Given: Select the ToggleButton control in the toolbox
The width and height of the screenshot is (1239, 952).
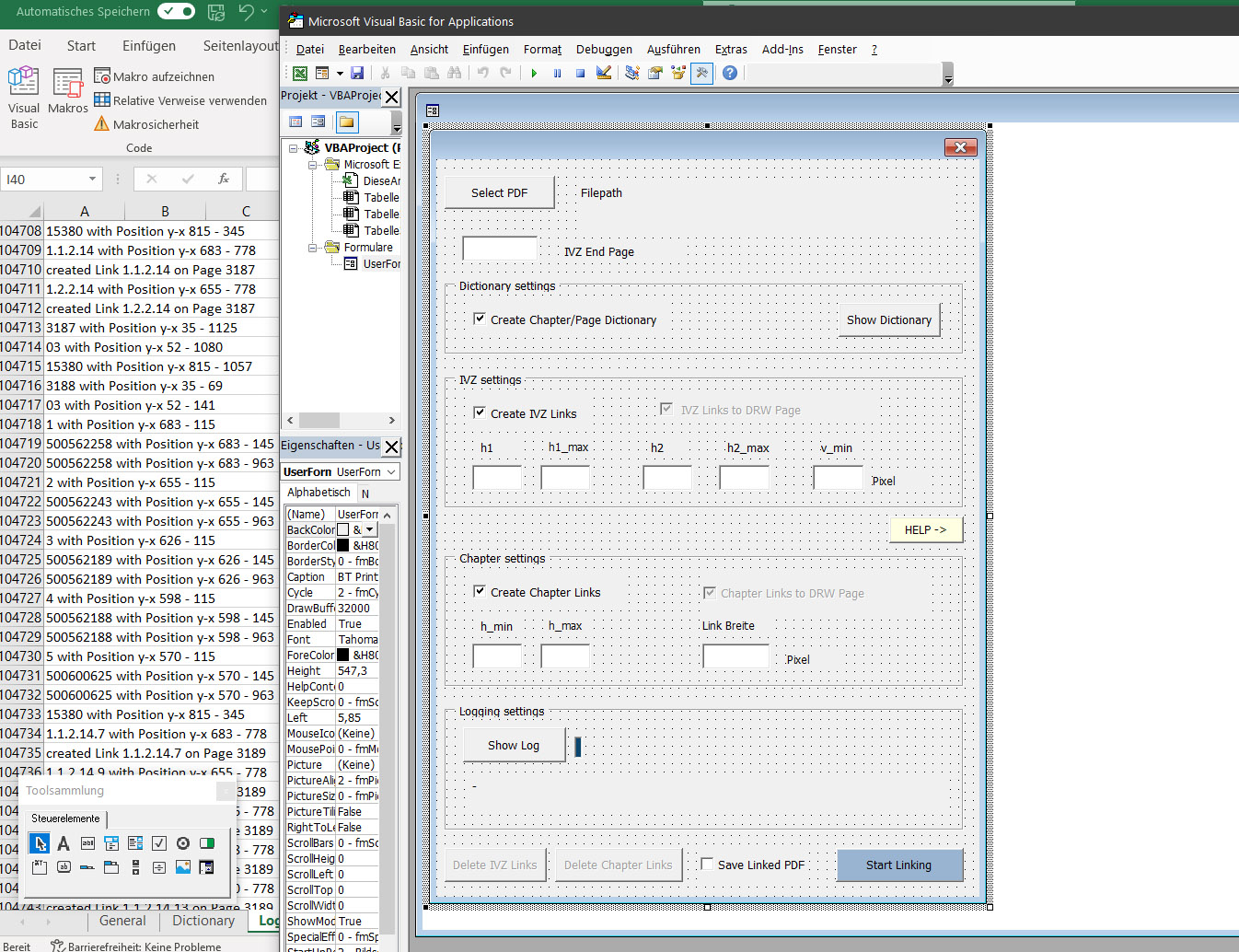Looking at the screenshot, I should point(207,843).
